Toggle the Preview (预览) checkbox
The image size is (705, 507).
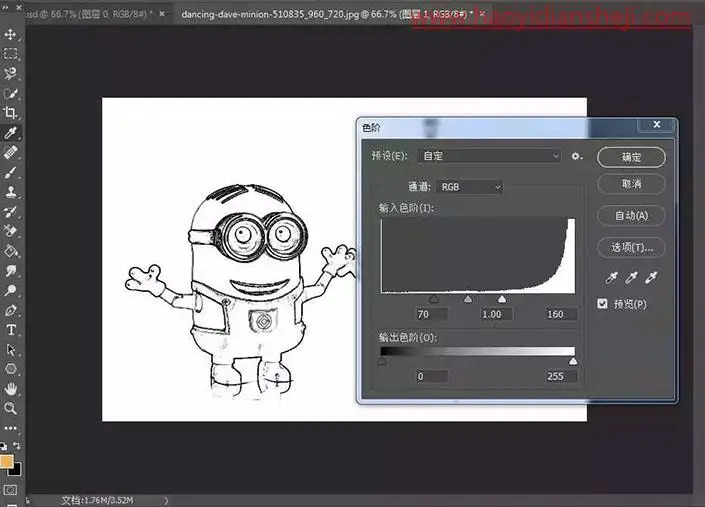tap(602, 304)
